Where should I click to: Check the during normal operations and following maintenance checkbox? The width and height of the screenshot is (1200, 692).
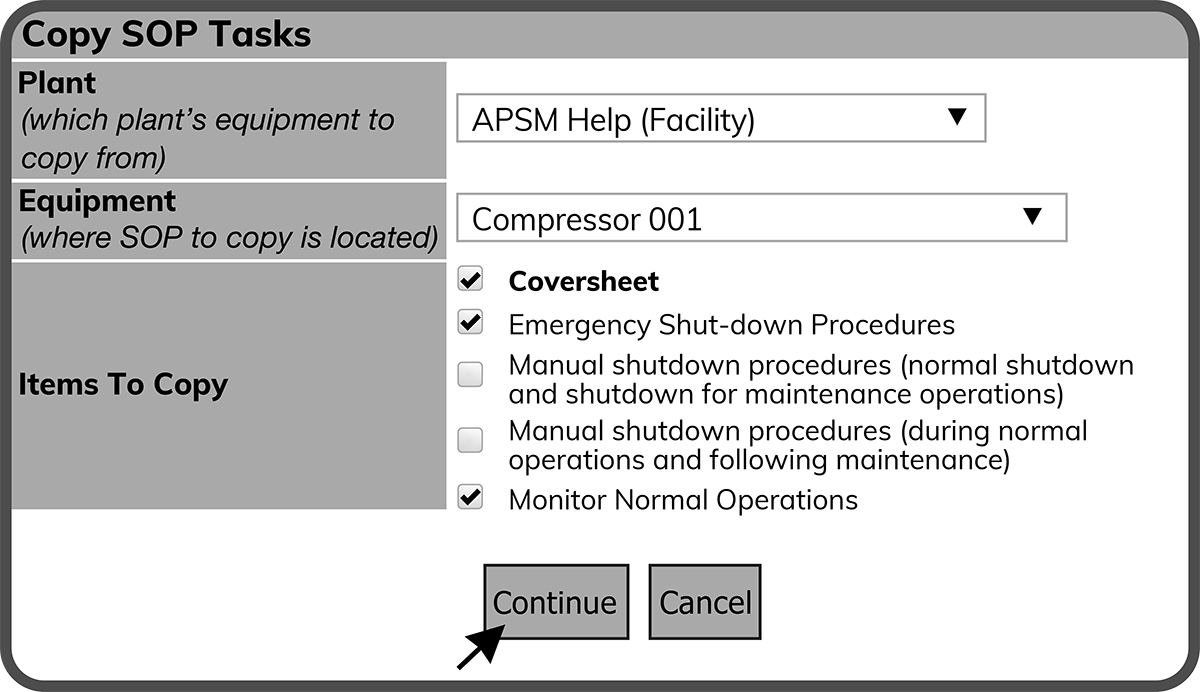point(470,440)
